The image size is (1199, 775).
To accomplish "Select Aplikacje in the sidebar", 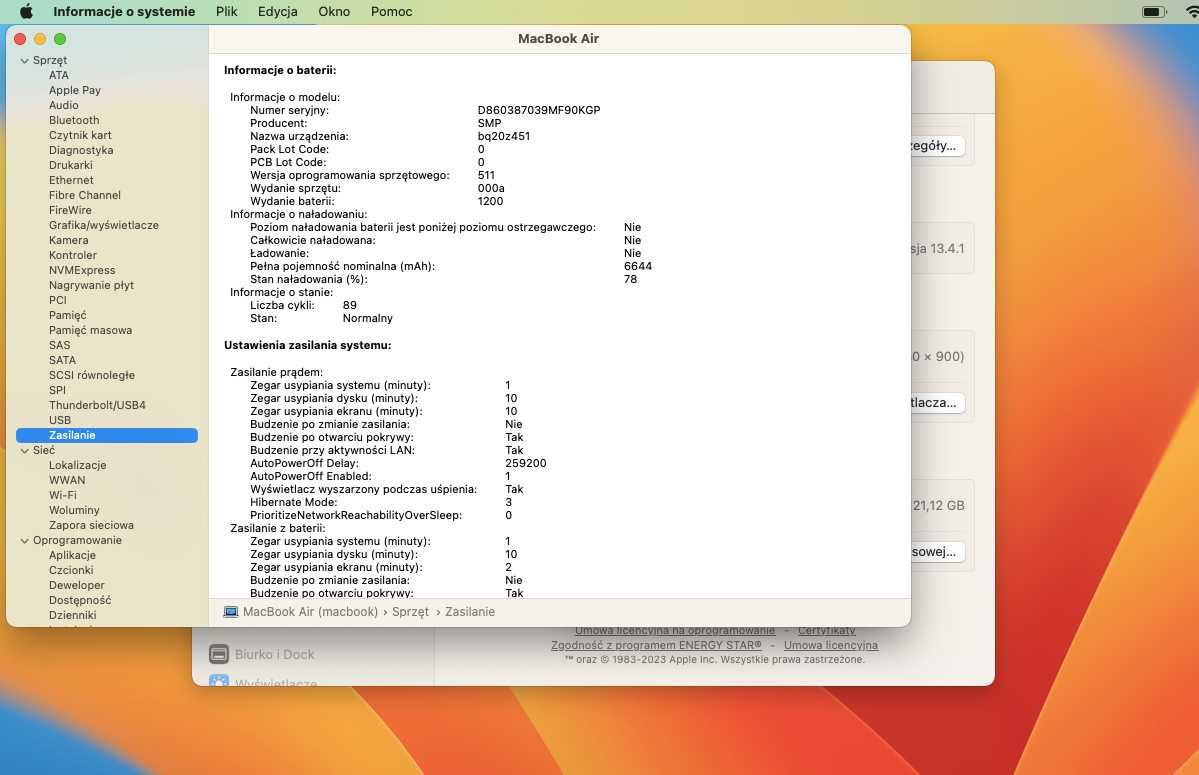I will pyautogui.click(x=73, y=556).
